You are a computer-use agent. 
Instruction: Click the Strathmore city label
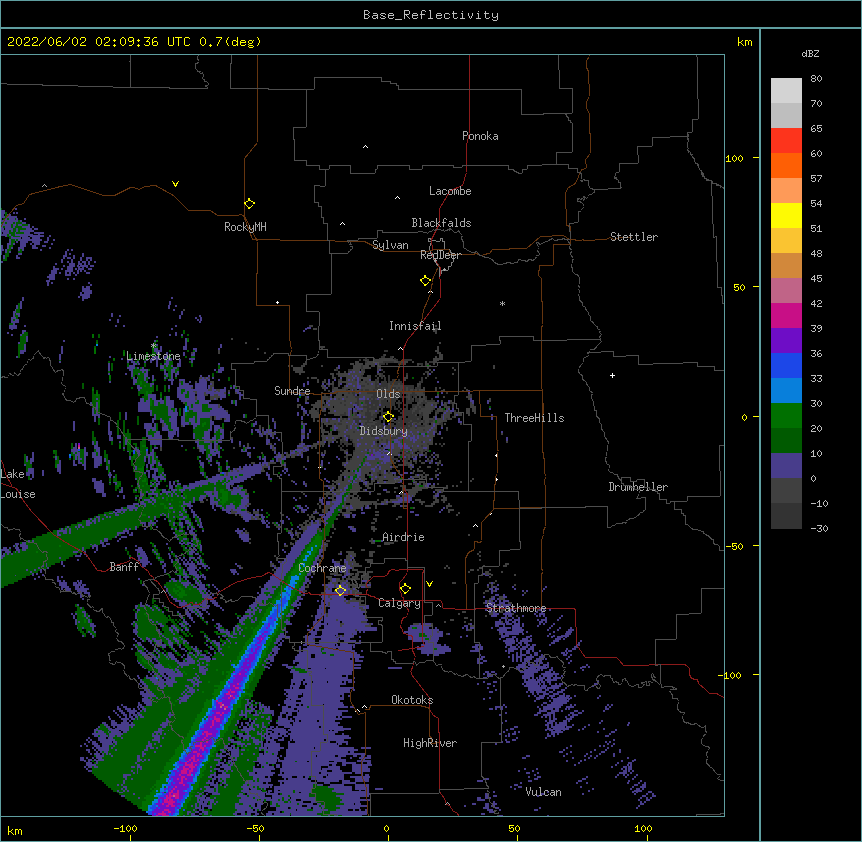(516, 608)
